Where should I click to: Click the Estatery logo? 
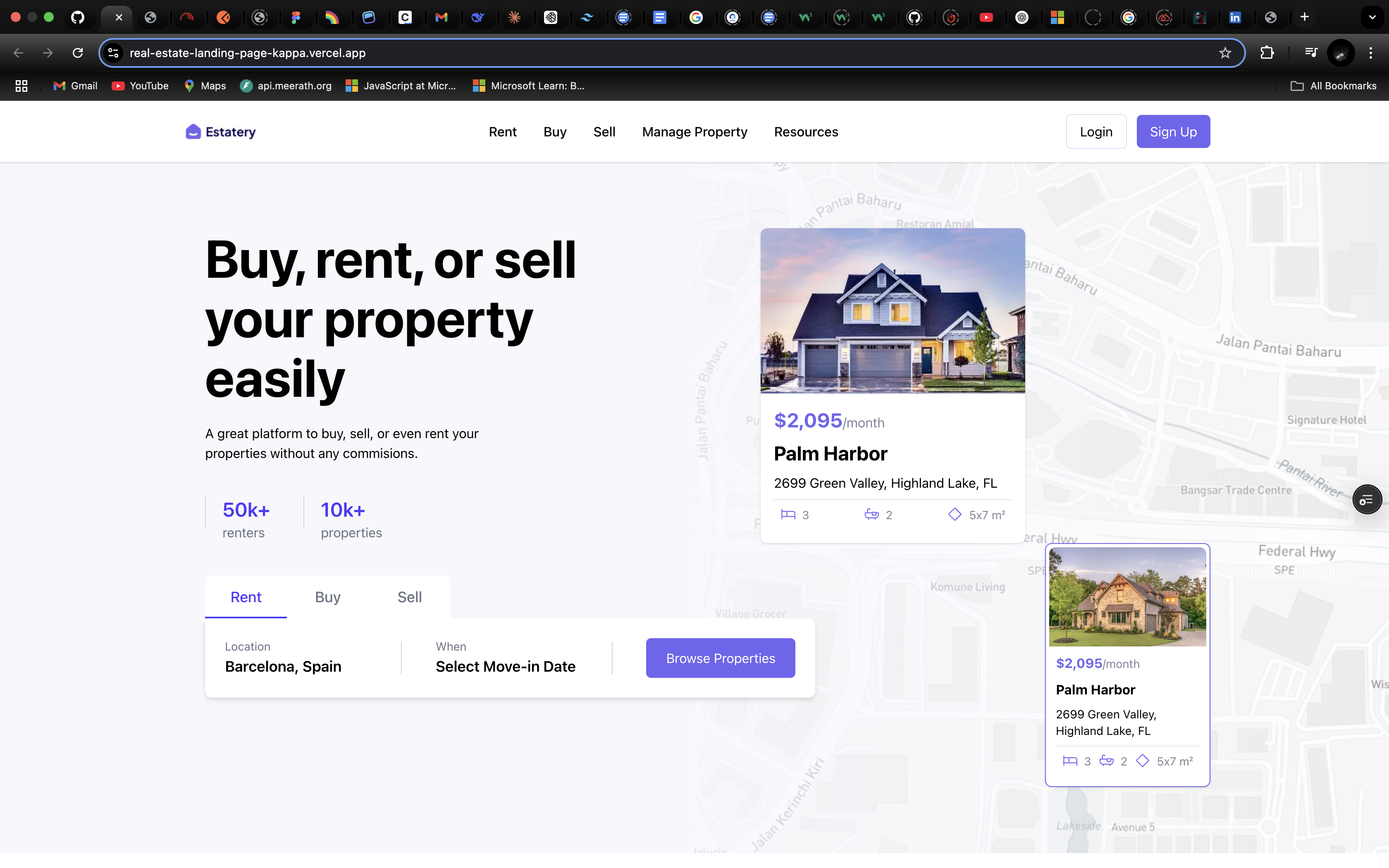[220, 131]
